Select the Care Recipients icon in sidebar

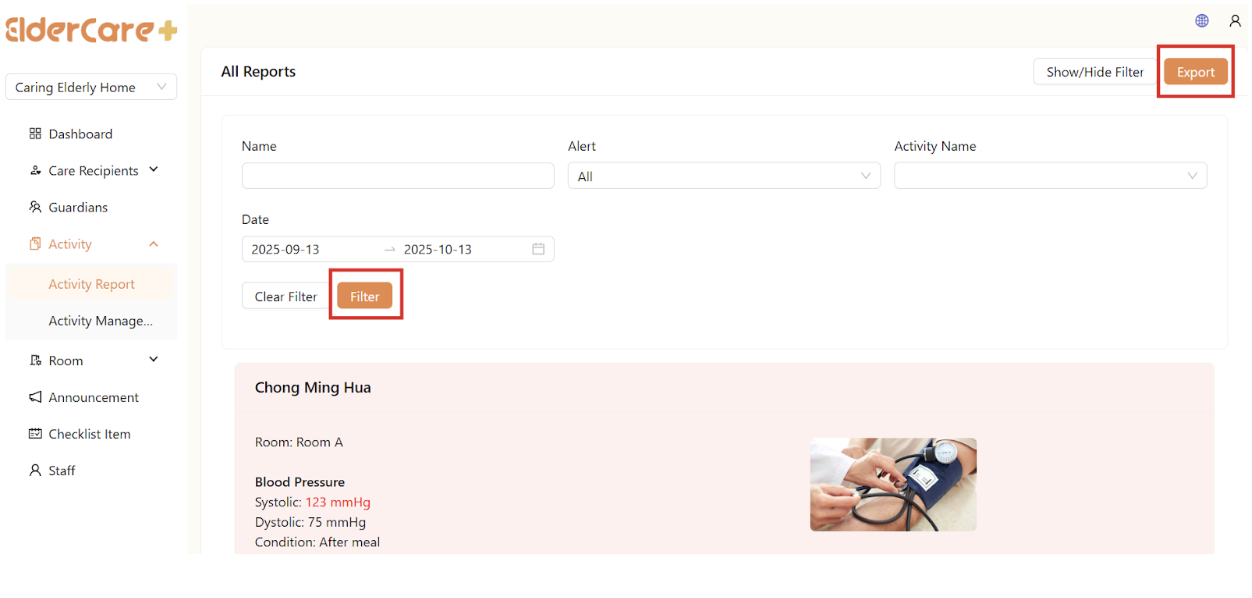pyautogui.click(x=33, y=170)
